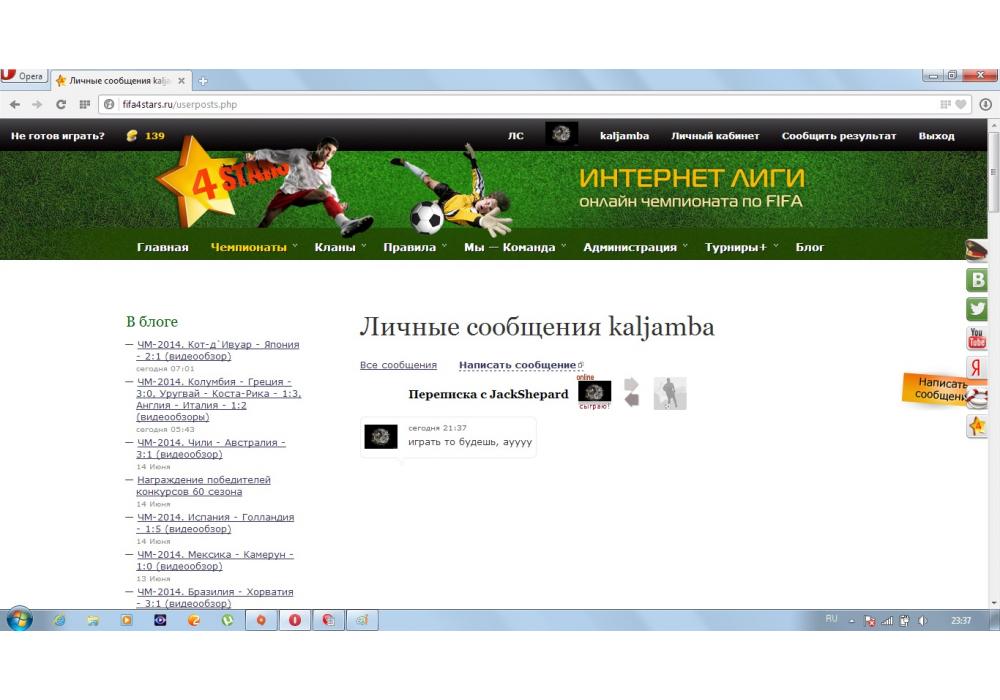Click the VK social icon in sidebar
Image resolution: width=1000 pixels, height=700 pixels.
coord(977,281)
